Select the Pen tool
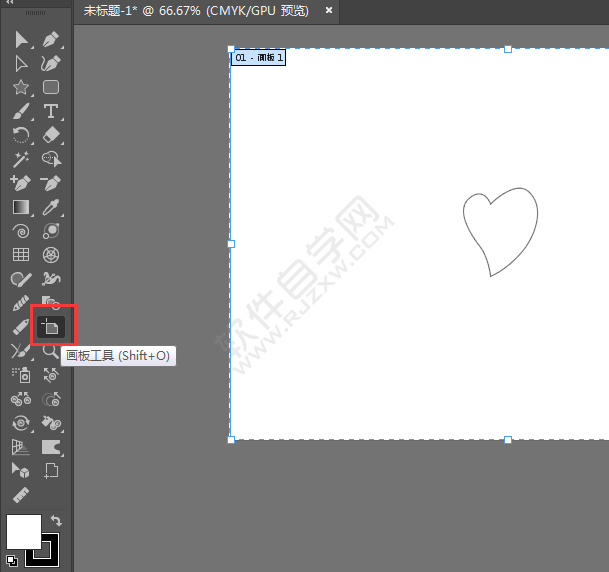 51,40
